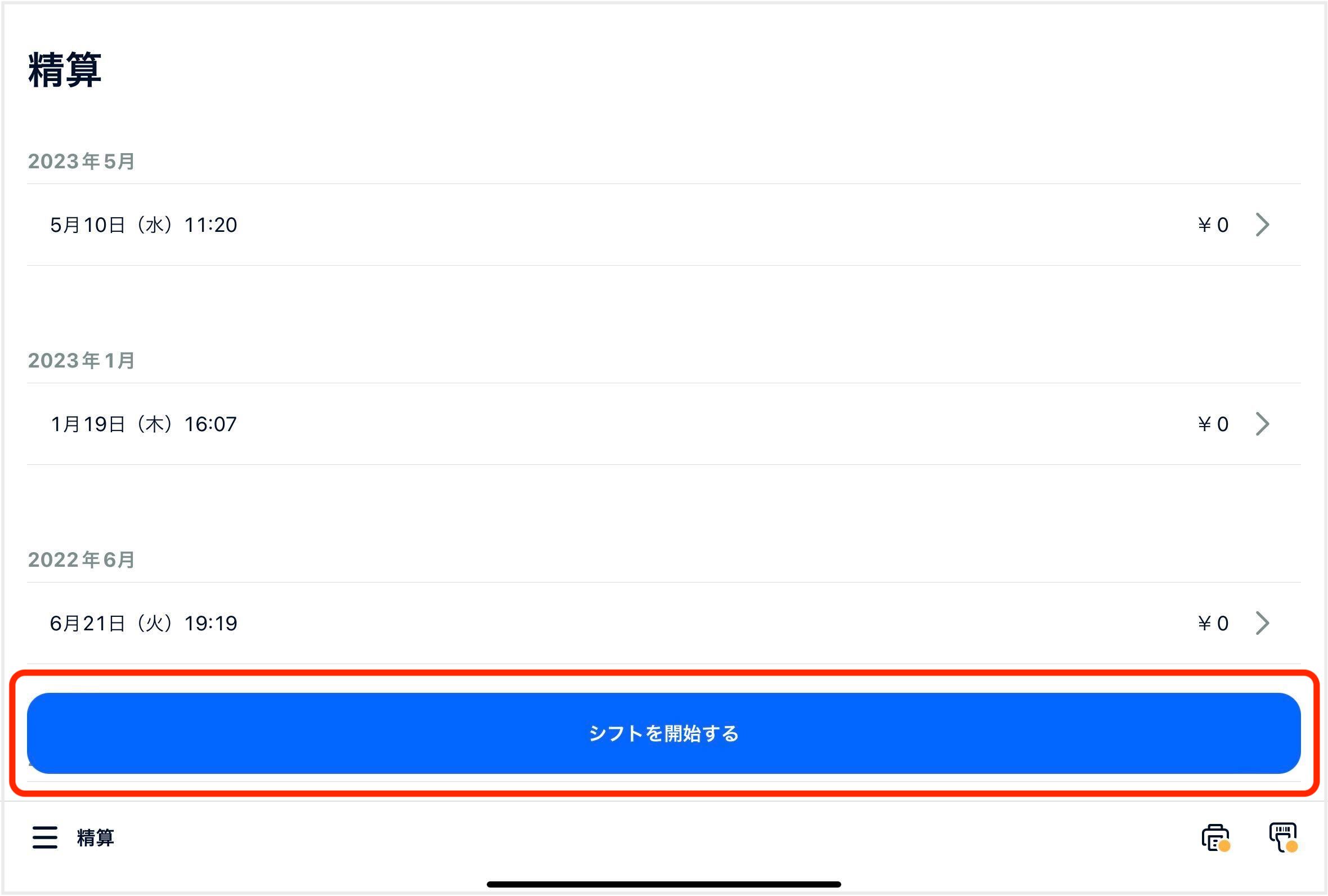Expand the 5月10日 entry chevron
This screenshot has width=1328, height=896.
[x=1263, y=225]
